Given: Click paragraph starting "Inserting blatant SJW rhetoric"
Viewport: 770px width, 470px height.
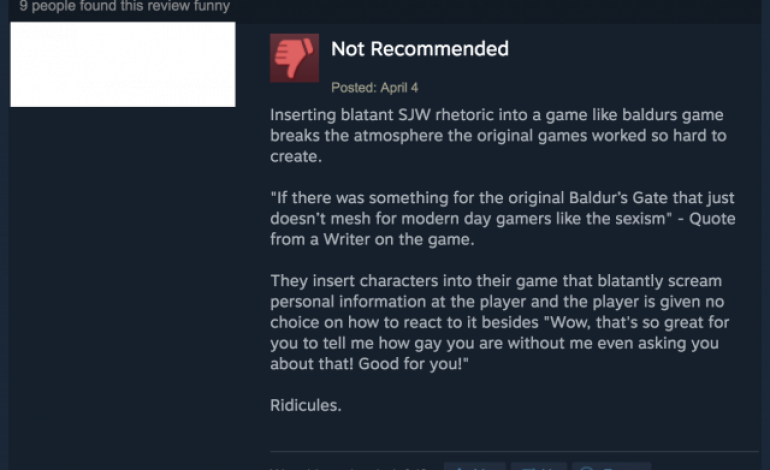Looking at the screenshot, I should click(x=498, y=136).
